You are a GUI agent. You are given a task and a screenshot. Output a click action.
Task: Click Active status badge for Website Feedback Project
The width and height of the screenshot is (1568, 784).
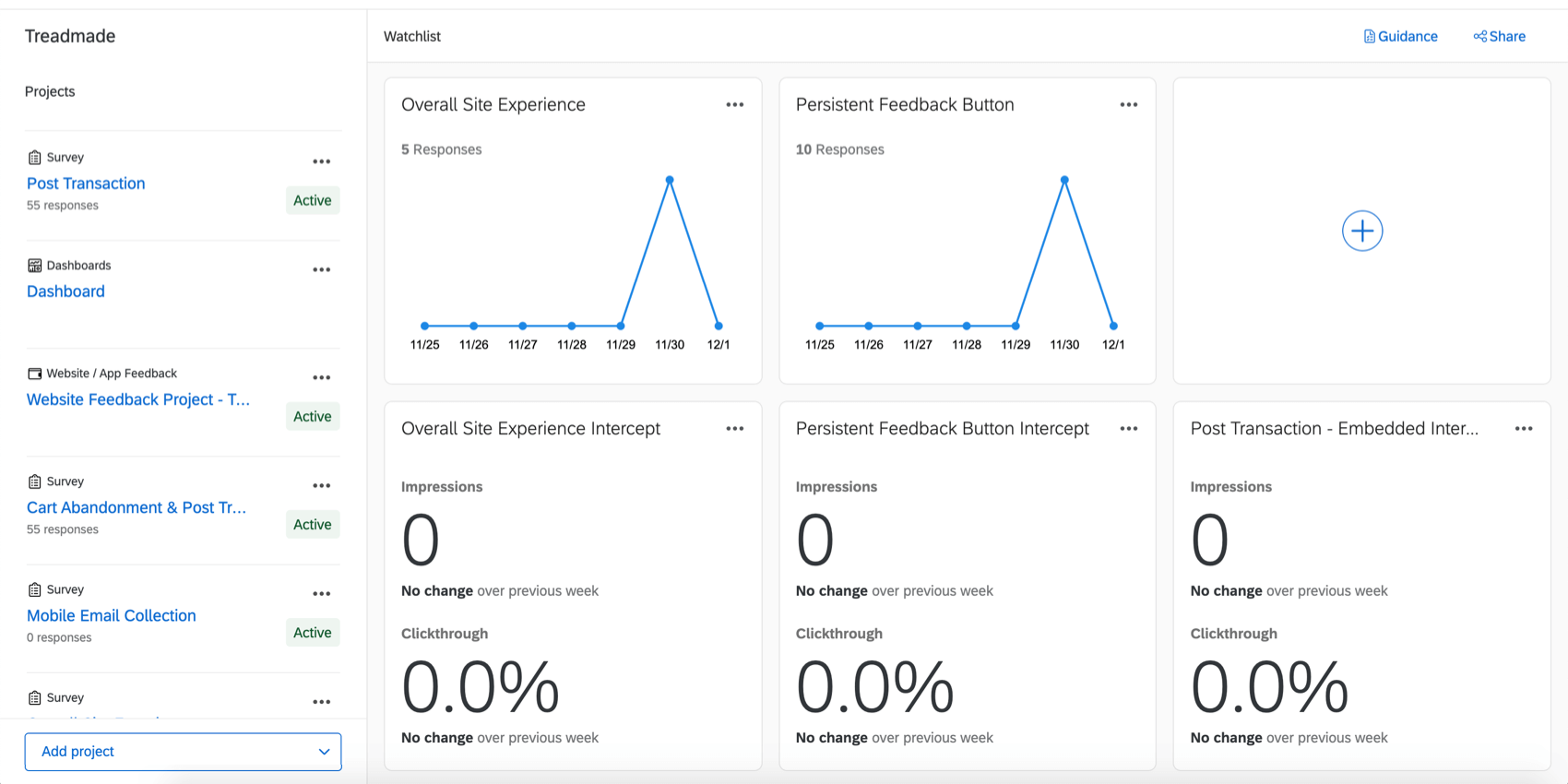coord(312,417)
